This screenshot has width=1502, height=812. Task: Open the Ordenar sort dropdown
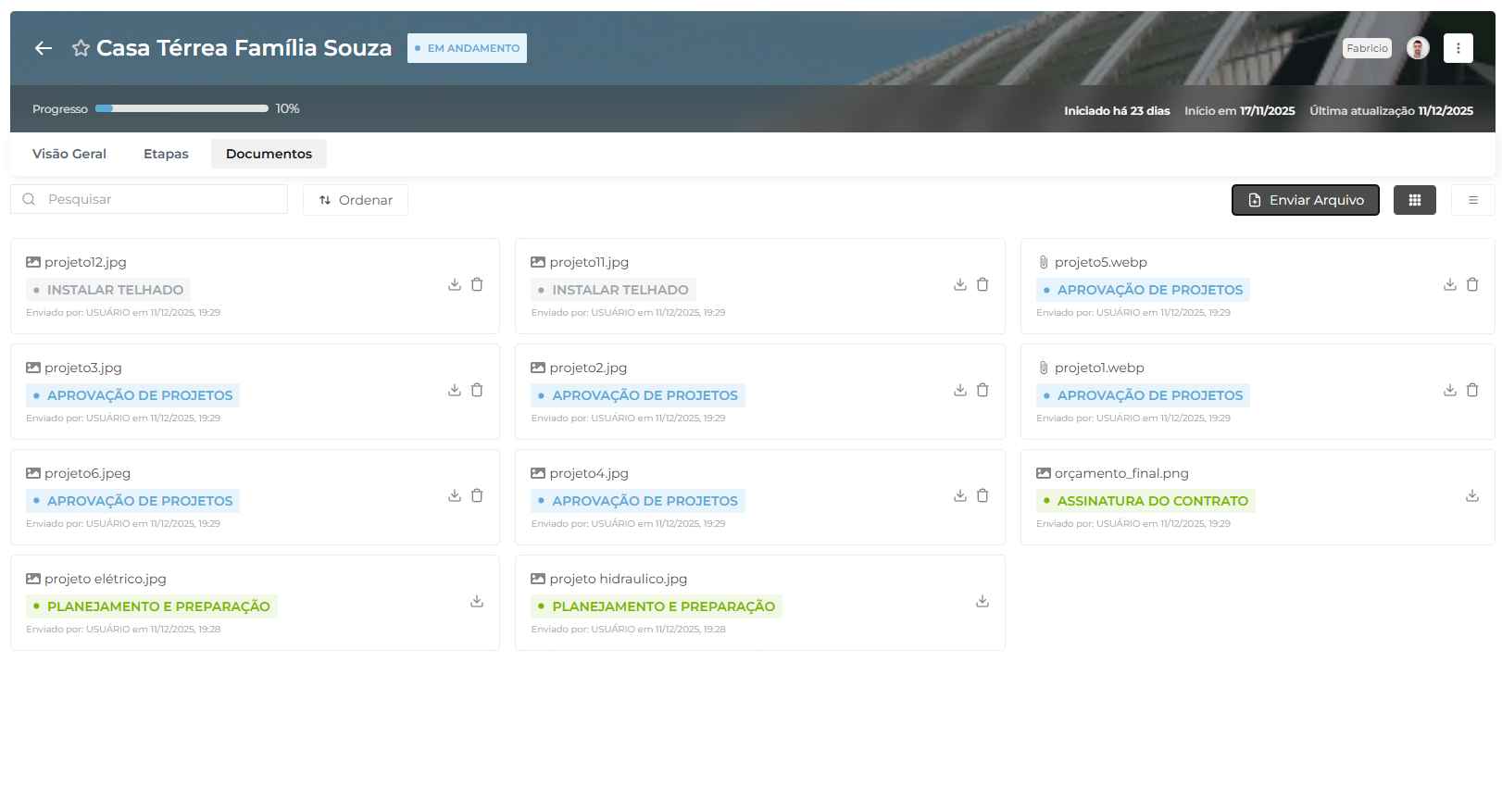[x=356, y=200]
